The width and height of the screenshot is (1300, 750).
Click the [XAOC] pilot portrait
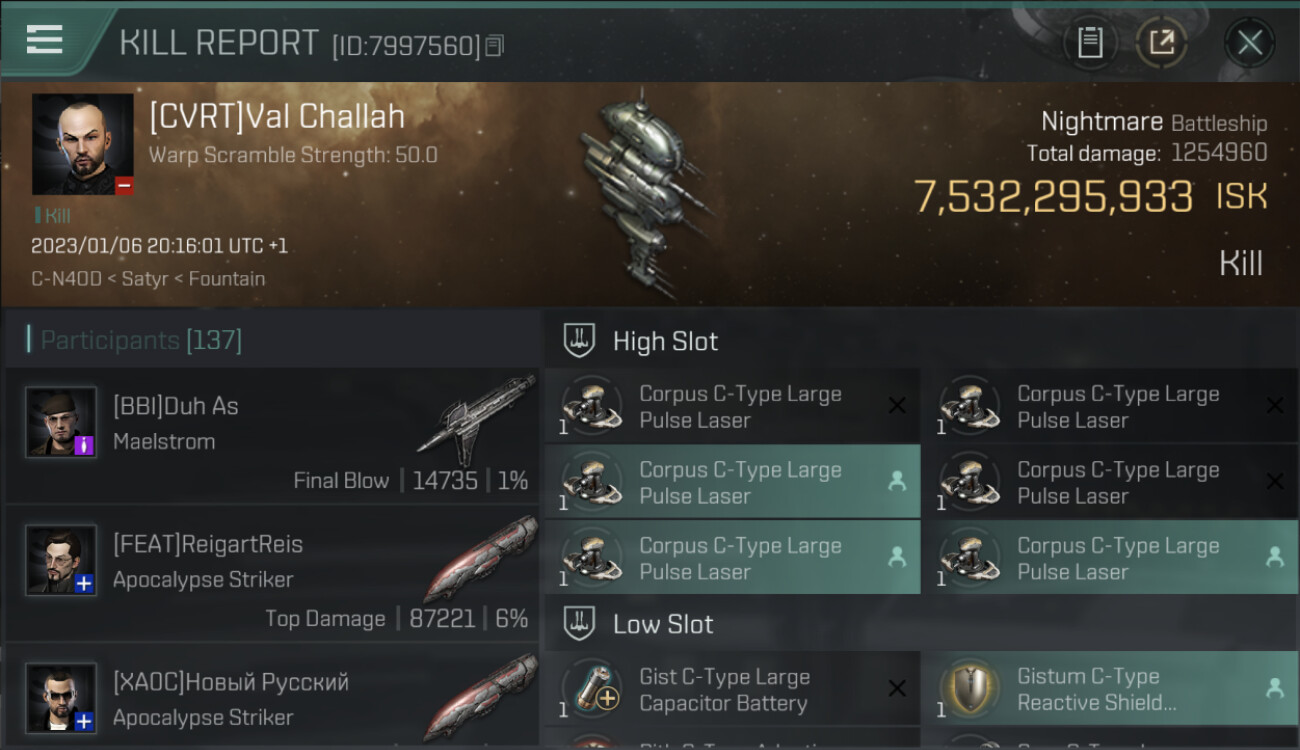coord(61,698)
